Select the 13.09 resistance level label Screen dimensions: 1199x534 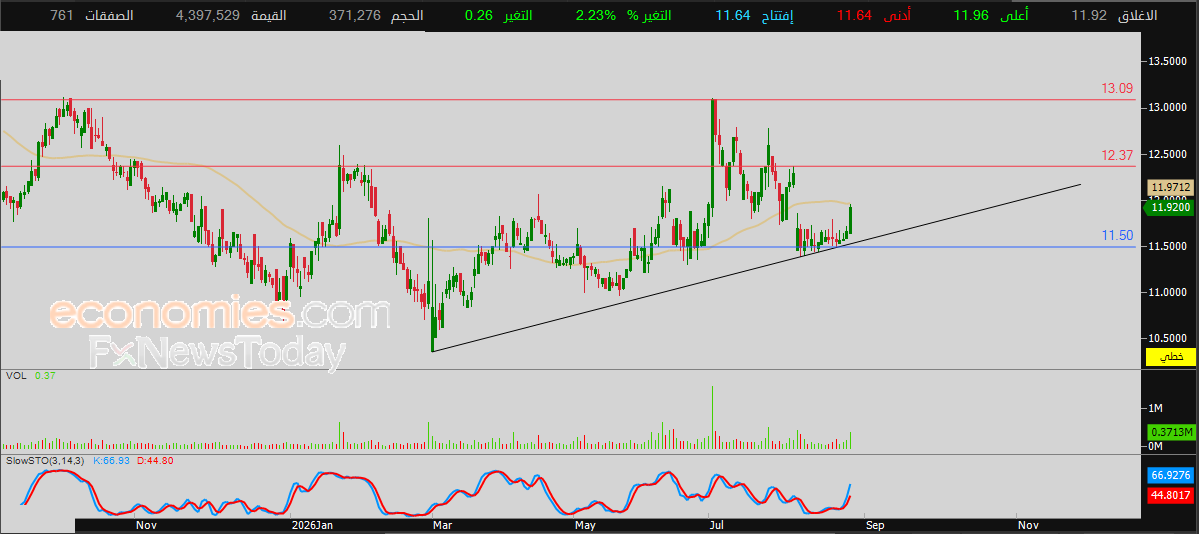tap(1116, 89)
